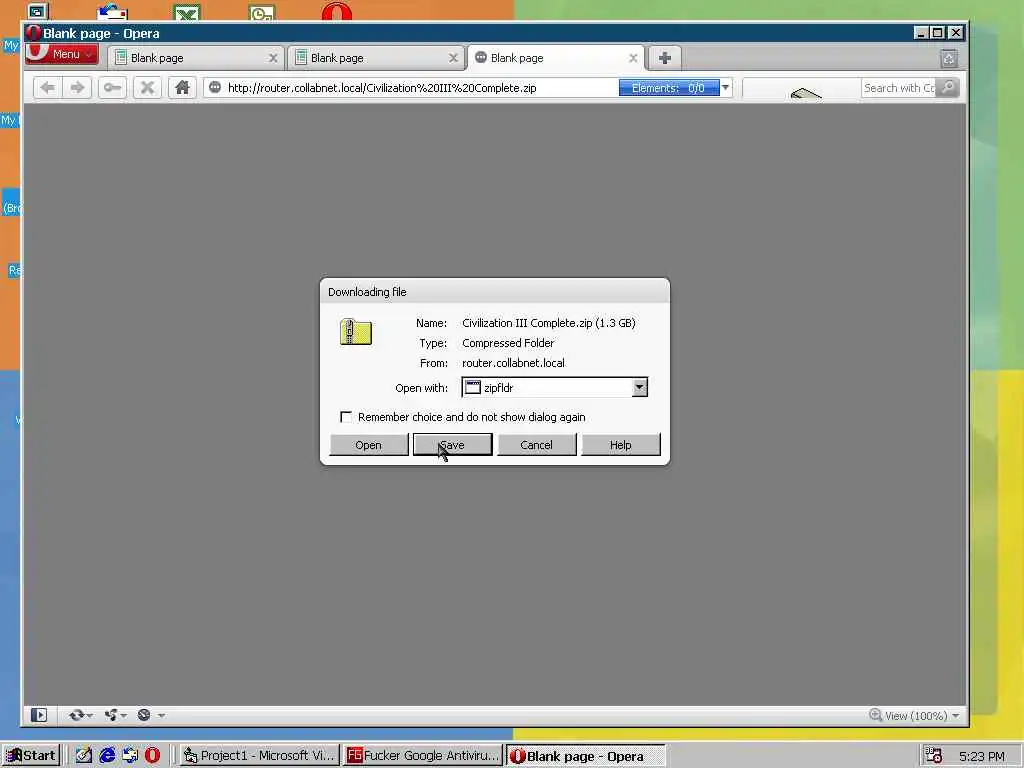
Task: Cancel the file download
Action: point(537,445)
